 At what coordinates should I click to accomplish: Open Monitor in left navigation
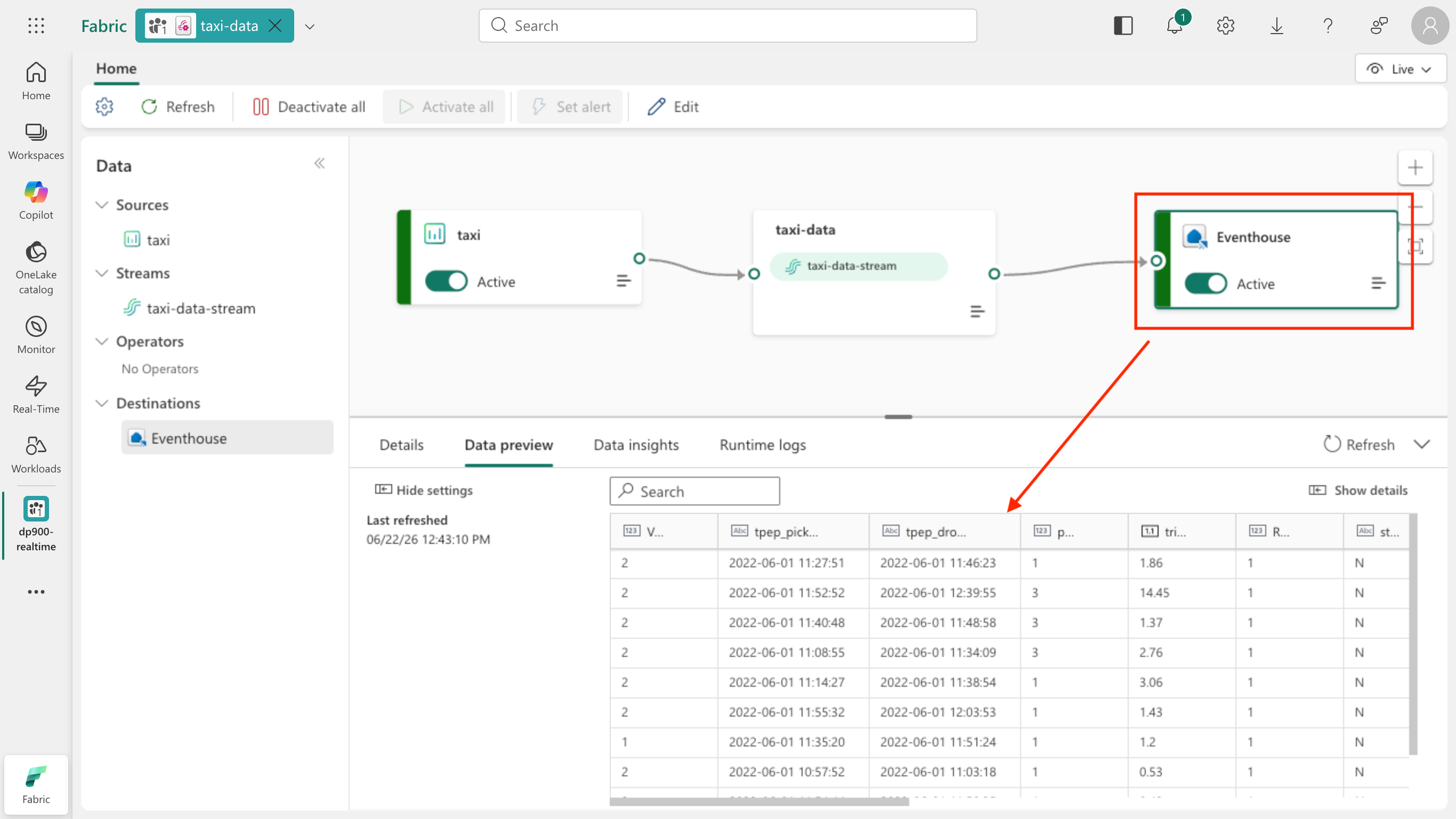tap(36, 335)
